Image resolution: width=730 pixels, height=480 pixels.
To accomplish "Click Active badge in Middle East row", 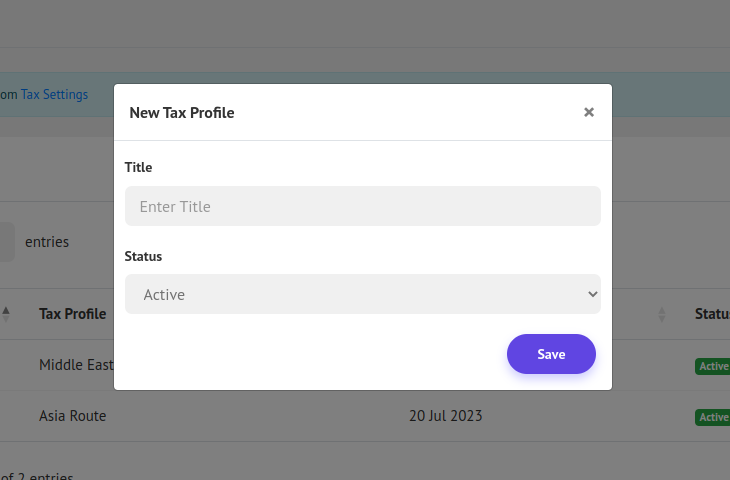I will click(x=713, y=366).
